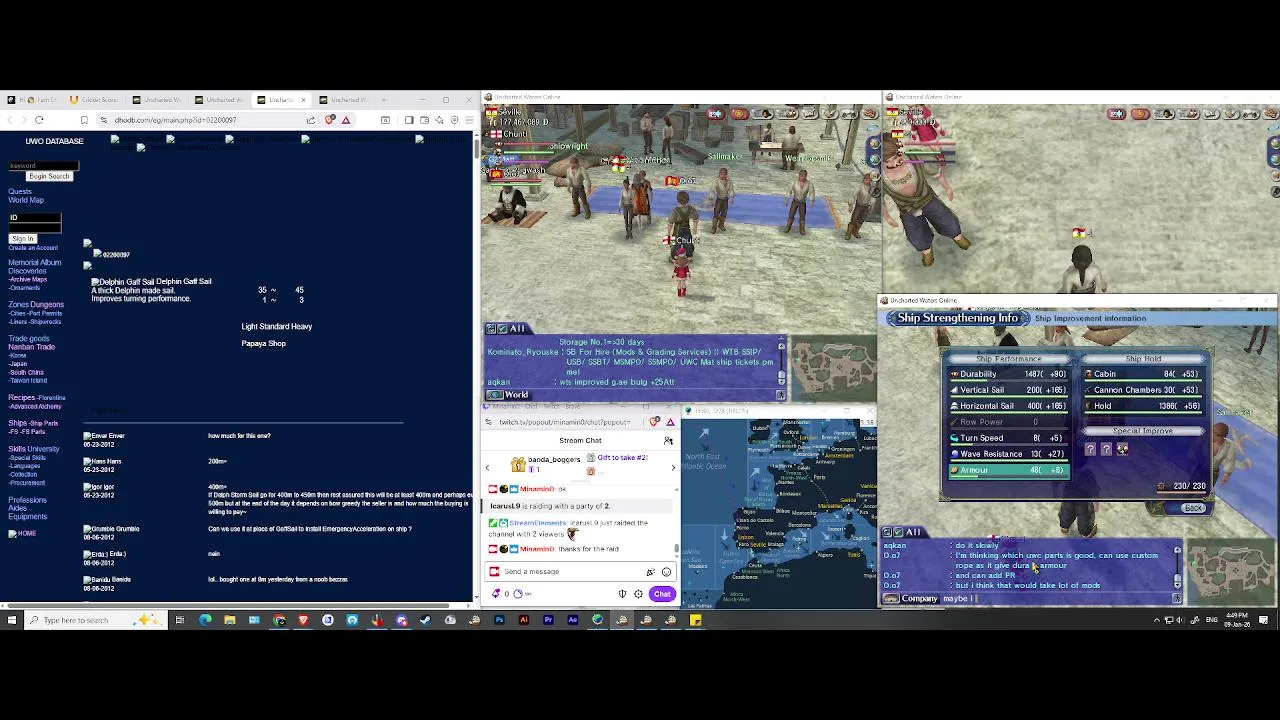Select the Turn Speed stat row
Viewport: 1280px width, 720px height.
(1008, 438)
